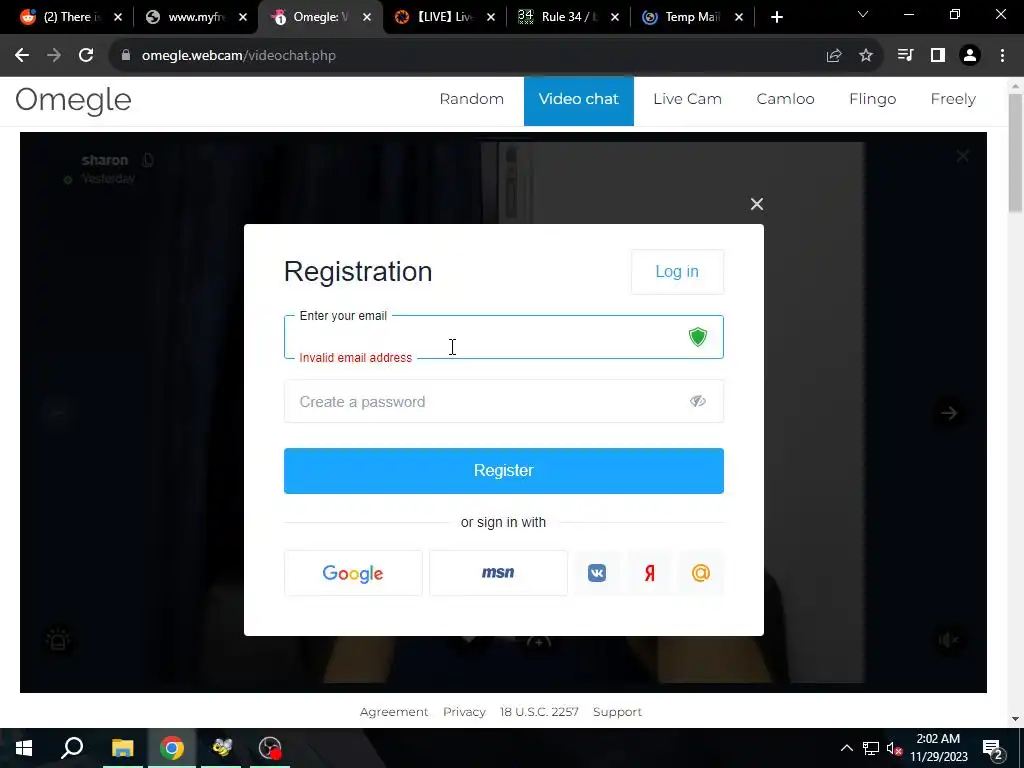Reload the page

tap(86, 56)
